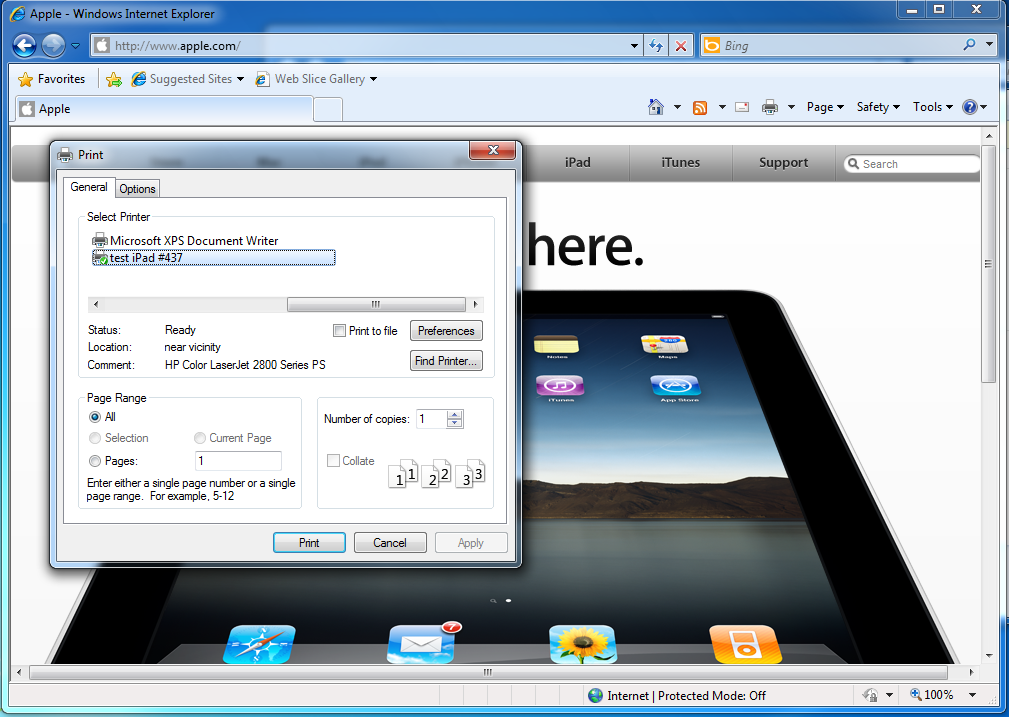The width and height of the screenshot is (1009, 717).
Task: Open the zoom level dropdown arrow
Action: pos(972,695)
